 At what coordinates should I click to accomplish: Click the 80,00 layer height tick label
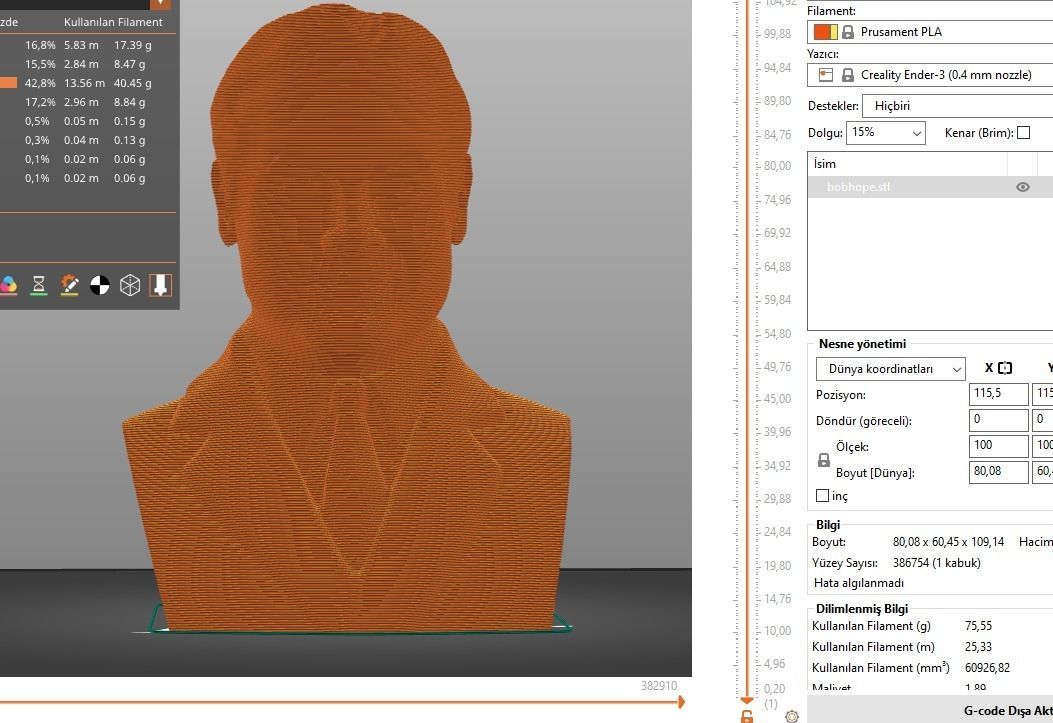777,166
